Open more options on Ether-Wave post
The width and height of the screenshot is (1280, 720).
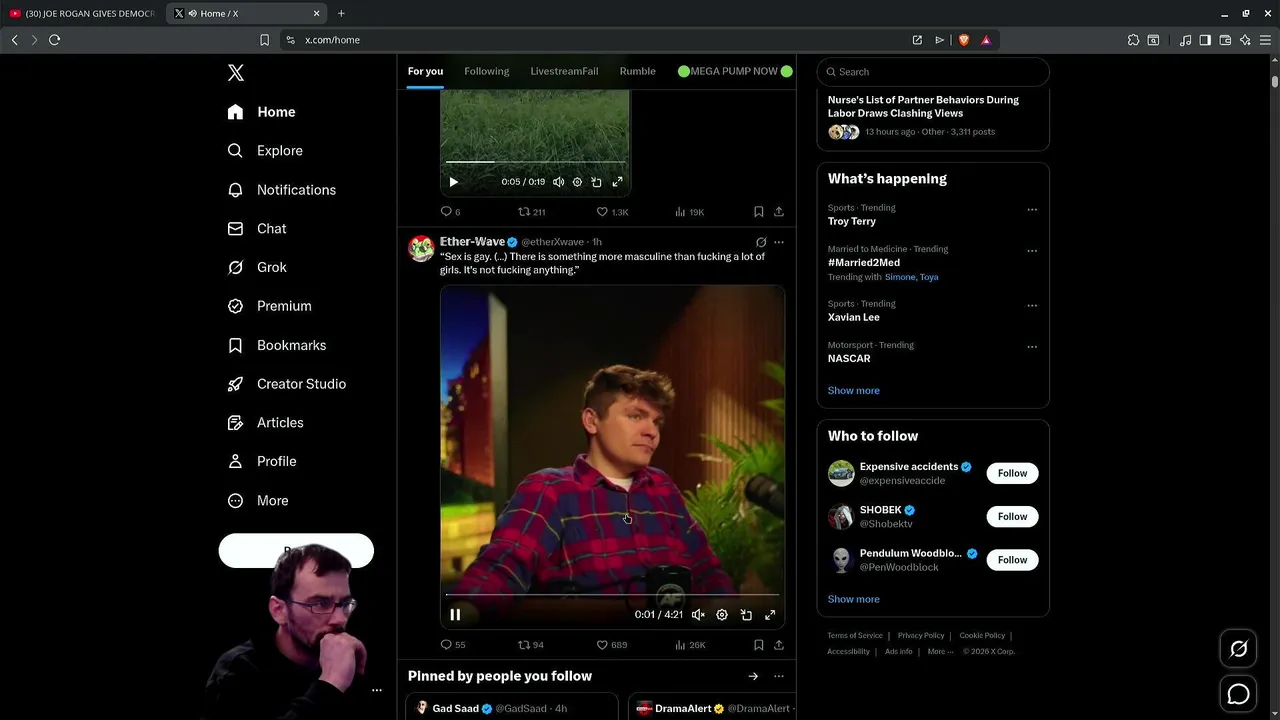(779, 242)
